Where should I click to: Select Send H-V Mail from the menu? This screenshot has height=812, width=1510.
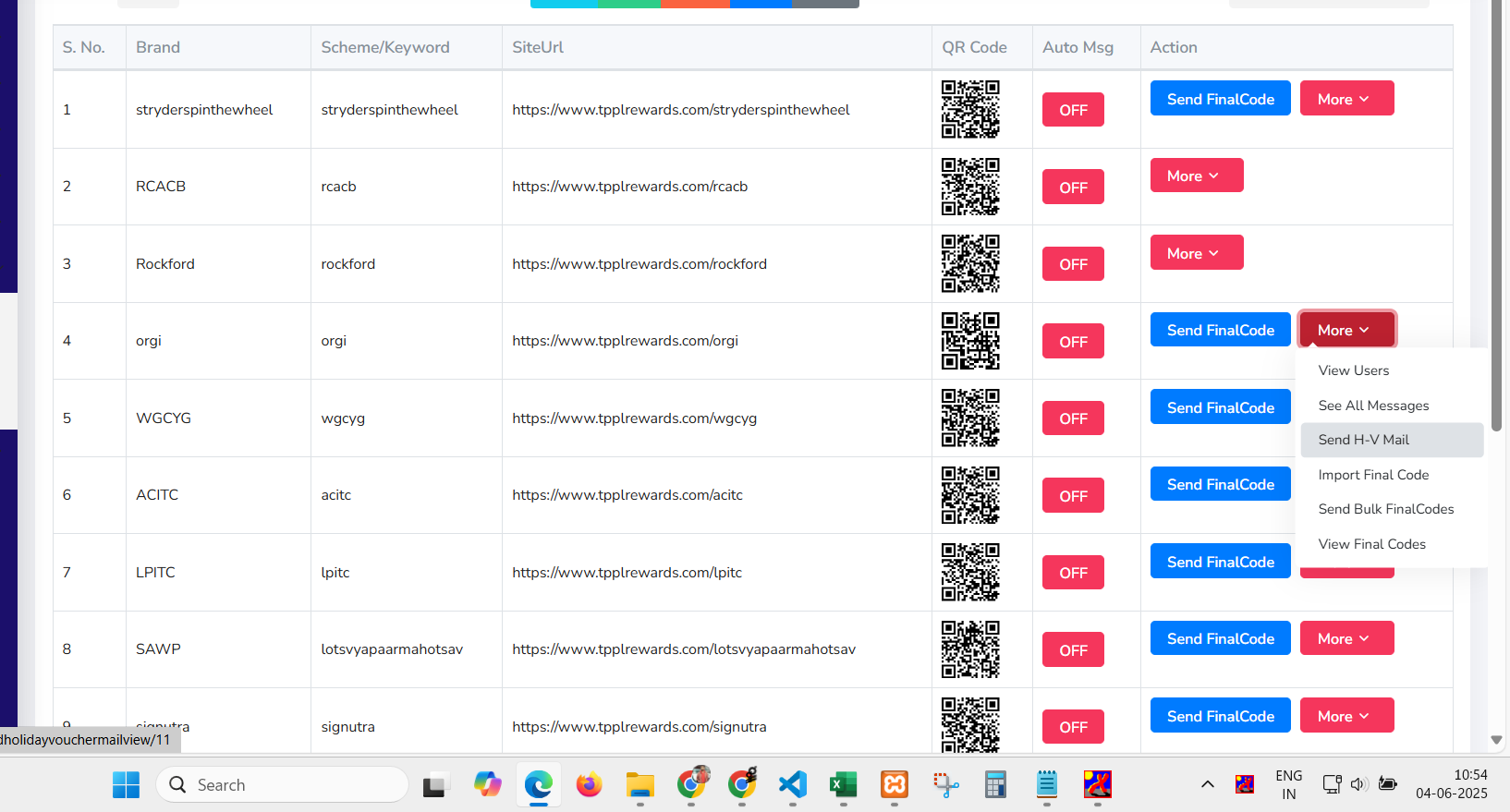1363,440
